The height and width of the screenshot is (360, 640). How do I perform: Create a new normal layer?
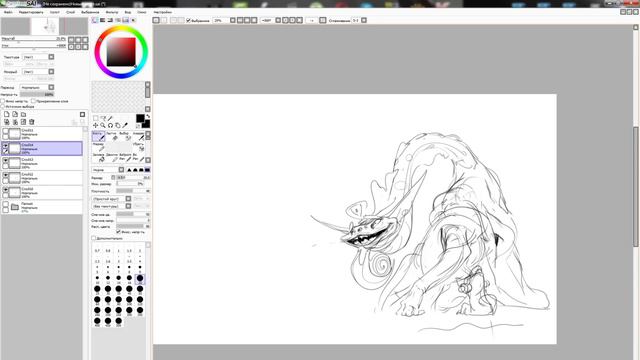click(7, 114)
